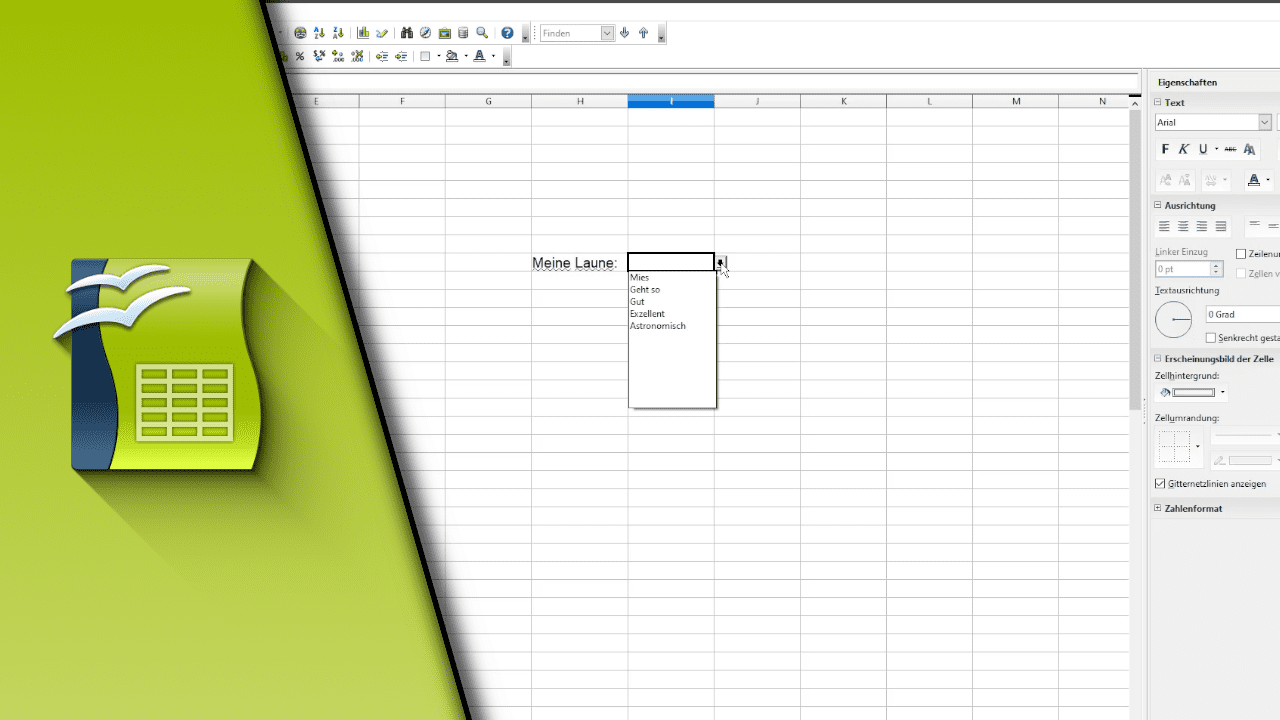The image size is (1280, 720).
Task: Enable the Senkrecht gestapelt checkbox
Action: tap(1211, 338)
